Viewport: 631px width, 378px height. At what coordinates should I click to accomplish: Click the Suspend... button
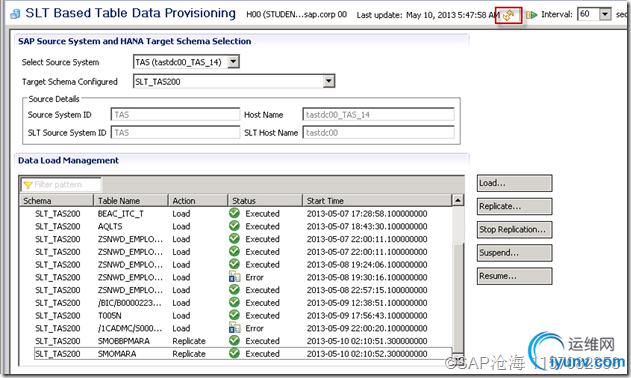click(514, 253)
